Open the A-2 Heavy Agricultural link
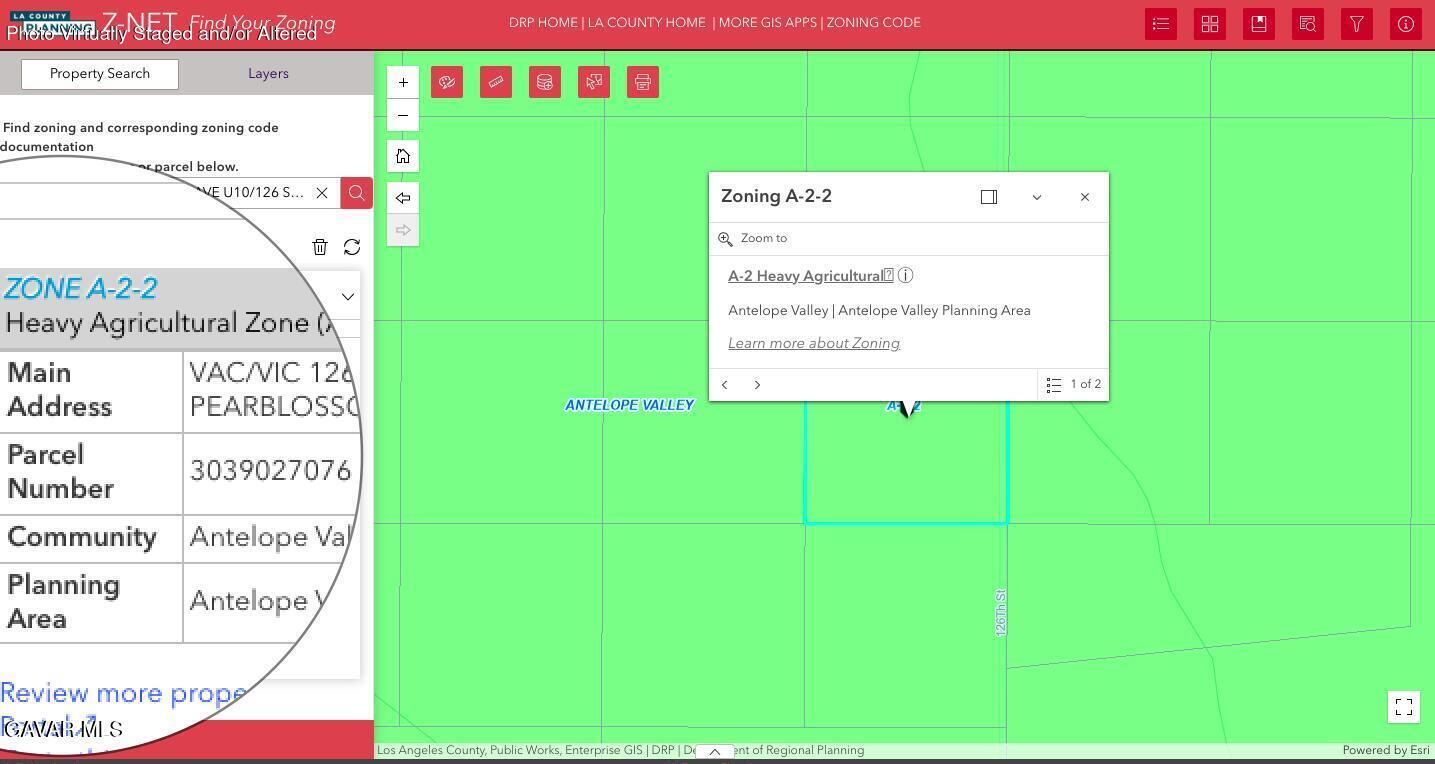 tap(808, 276)
